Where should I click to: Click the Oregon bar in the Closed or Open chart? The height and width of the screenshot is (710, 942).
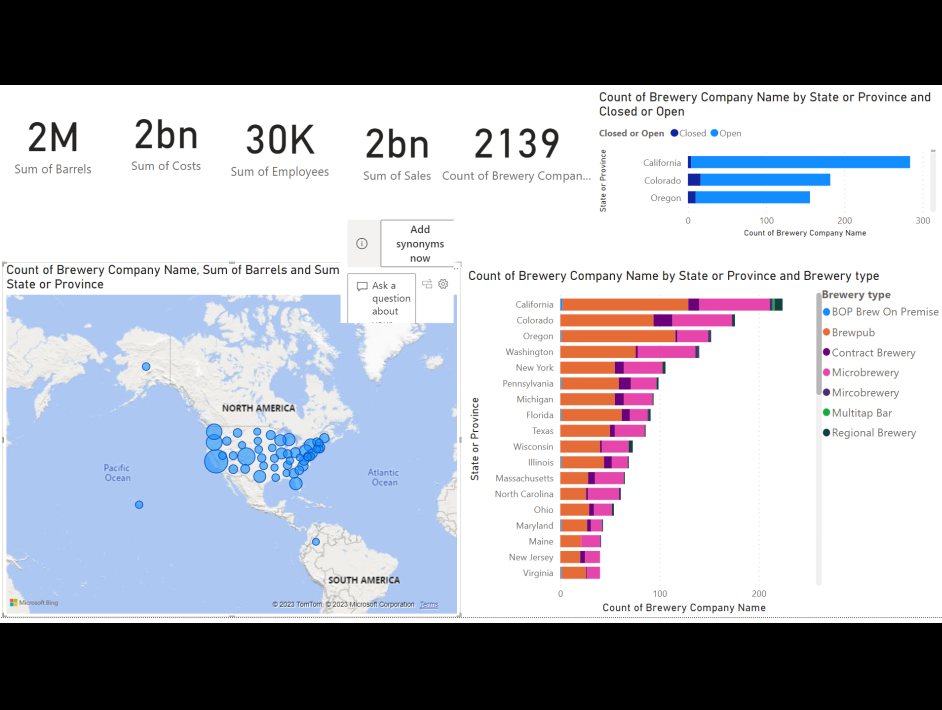point(750,197)
